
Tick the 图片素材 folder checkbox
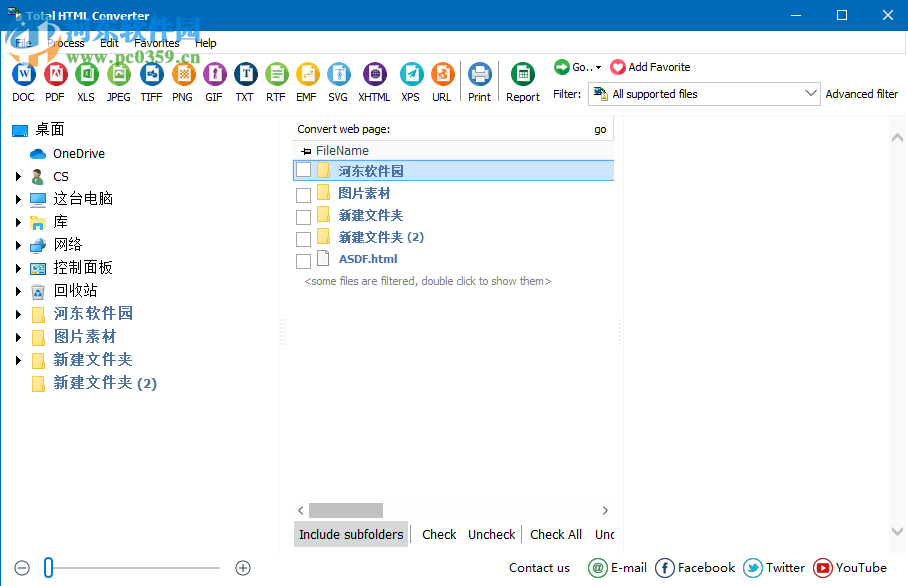pyautogui.click(x=303, y=192)
